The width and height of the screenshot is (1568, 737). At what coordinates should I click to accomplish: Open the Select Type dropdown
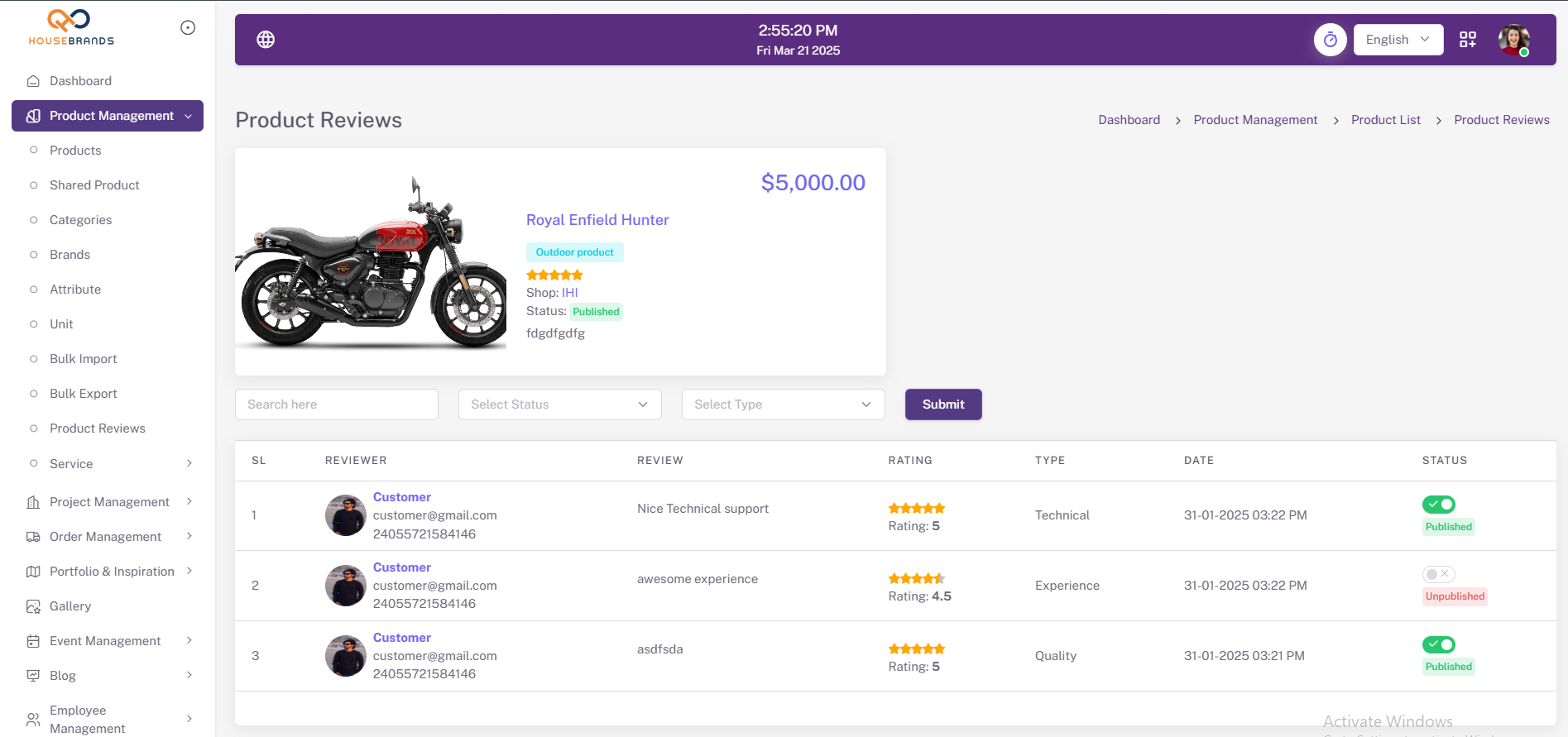pyautogui.click(x=783, y=404)
